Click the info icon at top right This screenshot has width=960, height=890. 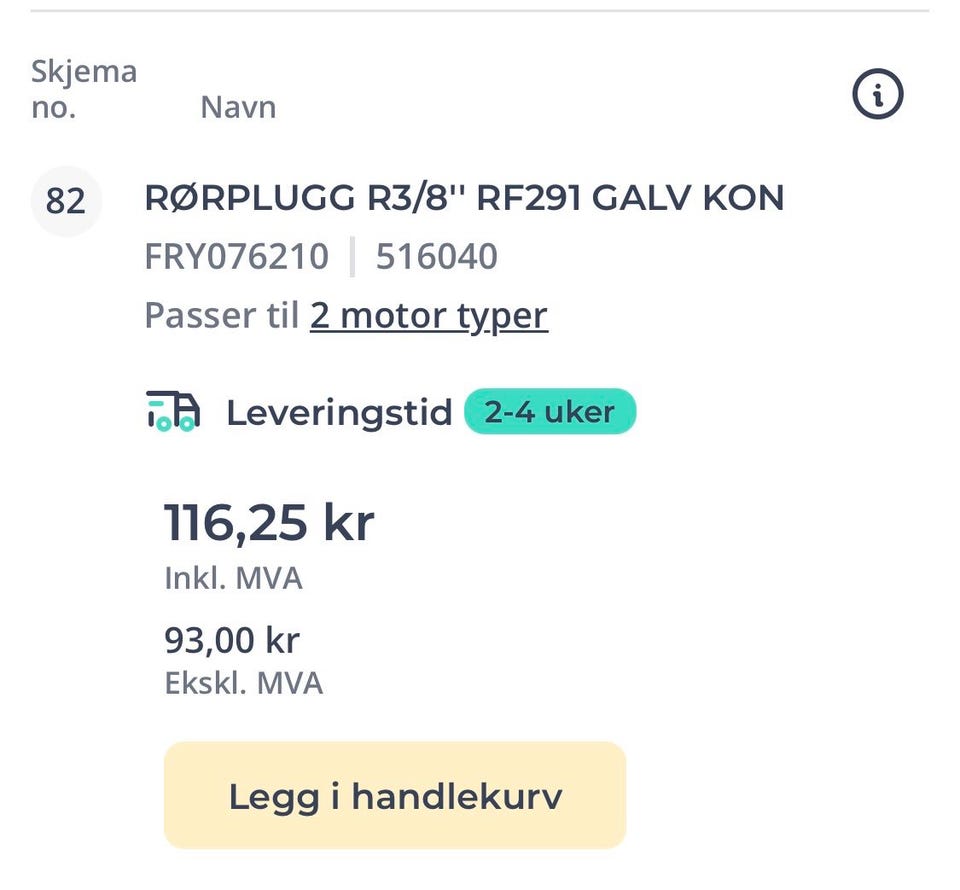click(x=877, y=96)
